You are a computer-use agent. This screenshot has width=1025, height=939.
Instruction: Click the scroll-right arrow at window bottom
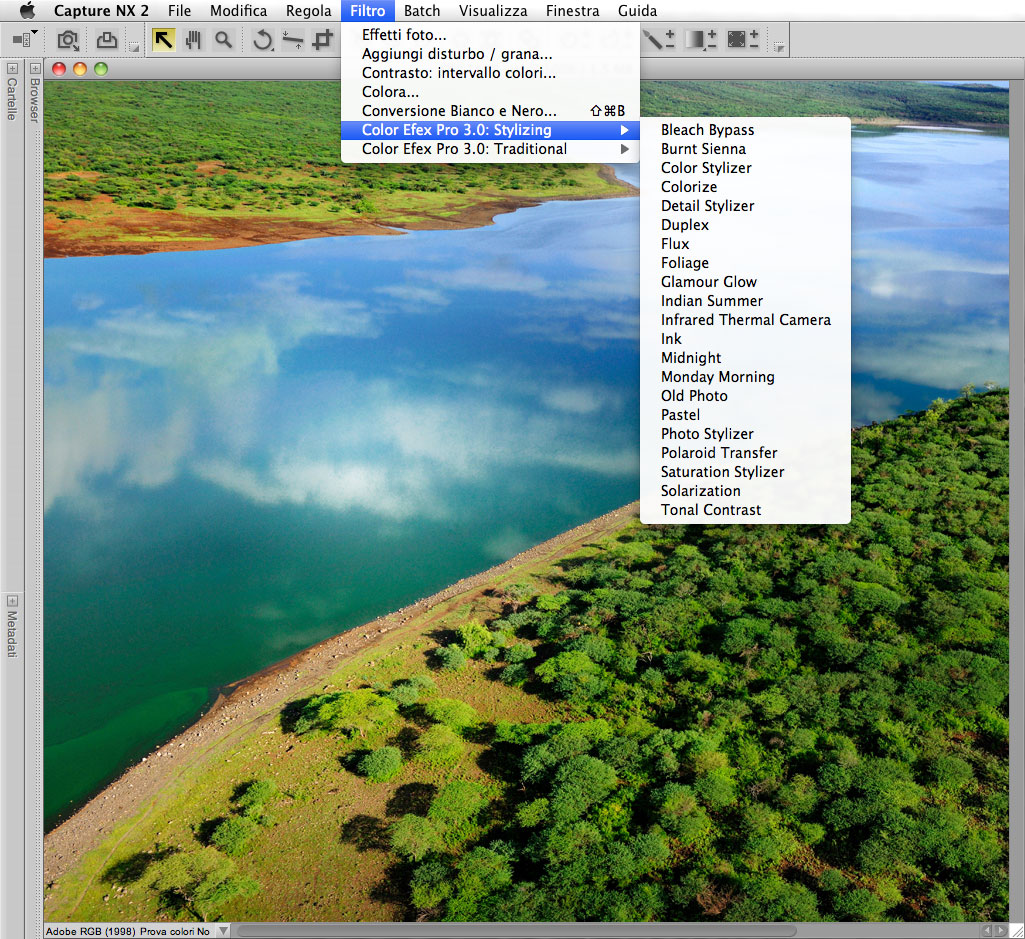[x=1001, y=930]
